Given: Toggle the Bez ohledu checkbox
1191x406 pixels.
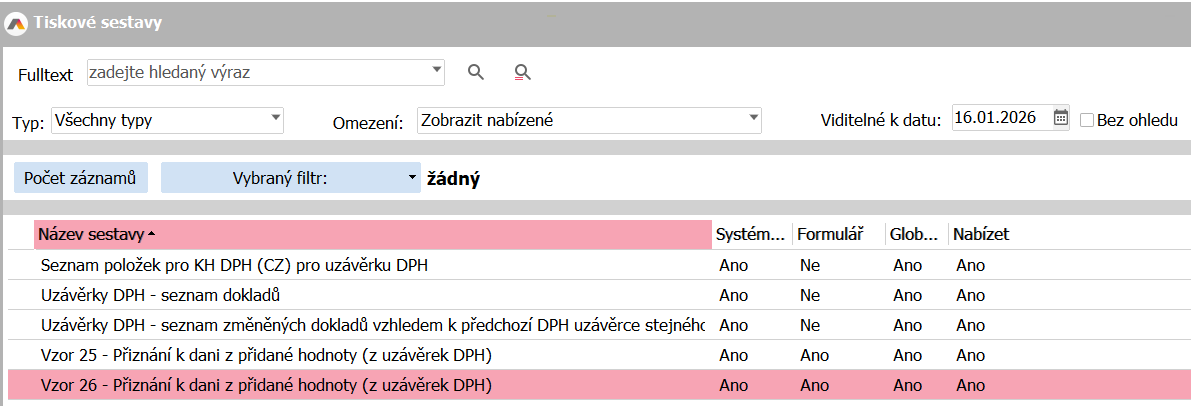Looking at the screenshot, I should tap(1087, 120).
